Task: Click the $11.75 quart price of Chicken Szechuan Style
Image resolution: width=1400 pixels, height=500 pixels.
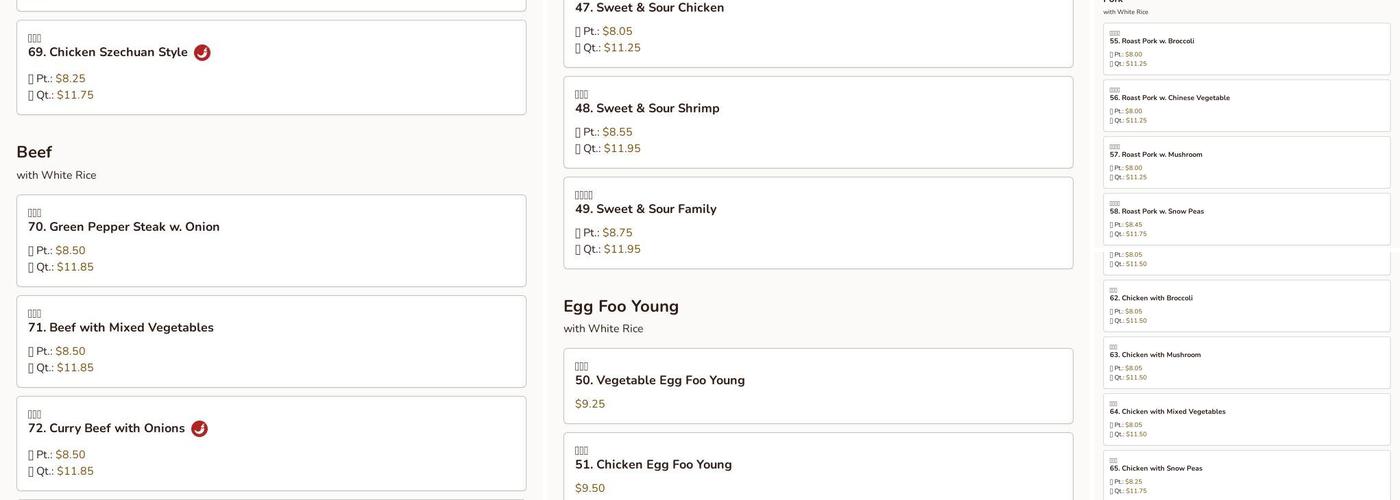Action: (x=75, y=95)
